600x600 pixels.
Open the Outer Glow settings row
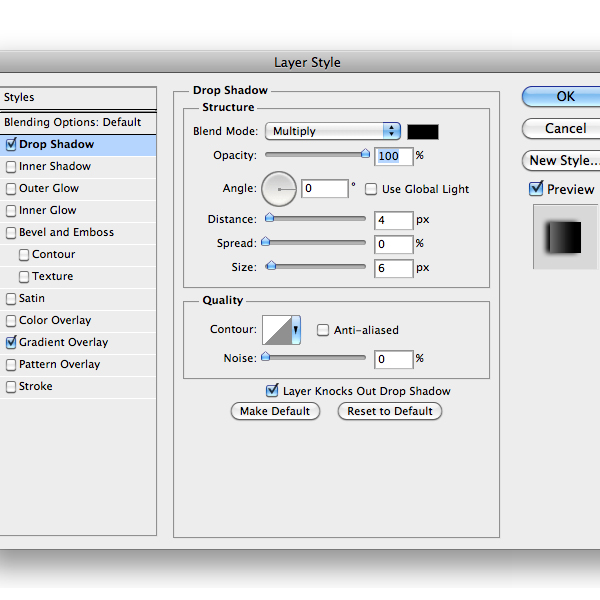pyautogui.click(x=78, y=189)
